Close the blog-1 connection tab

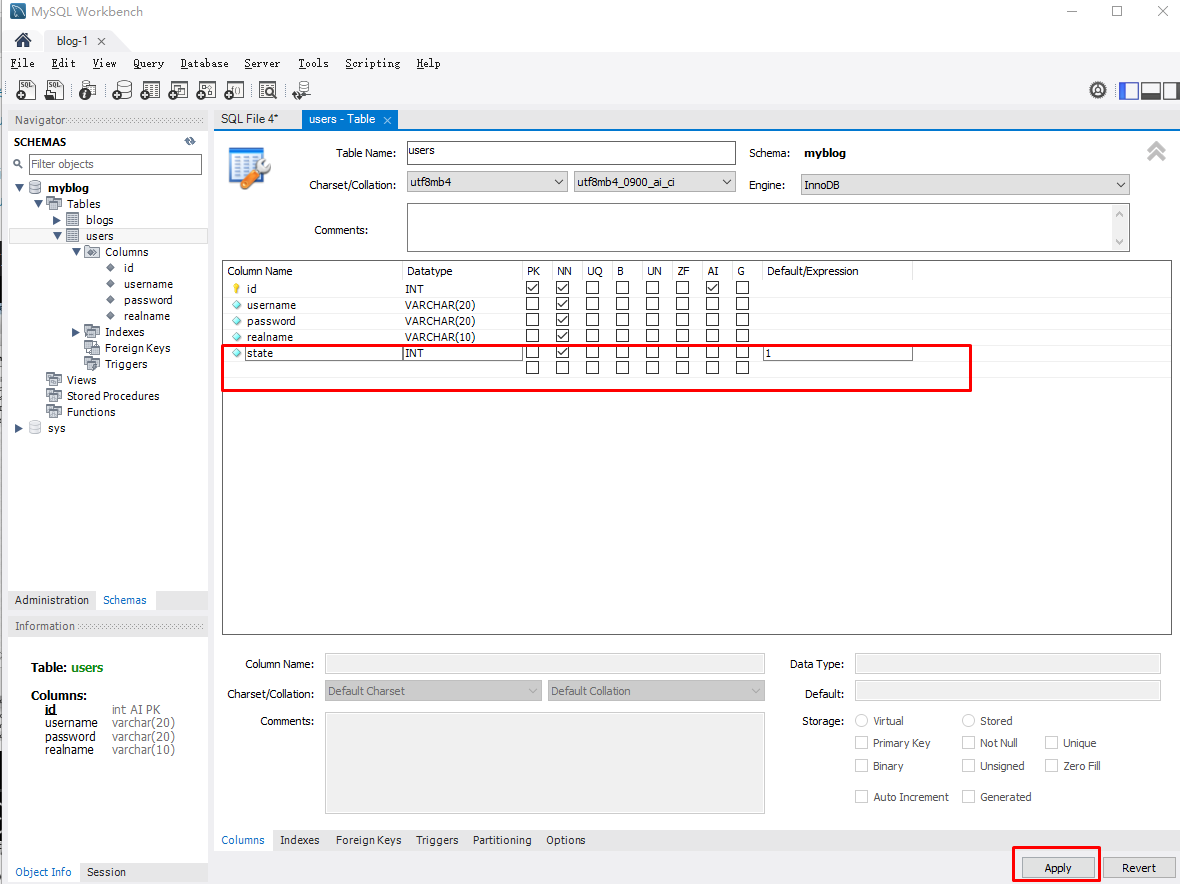[102, 41]
